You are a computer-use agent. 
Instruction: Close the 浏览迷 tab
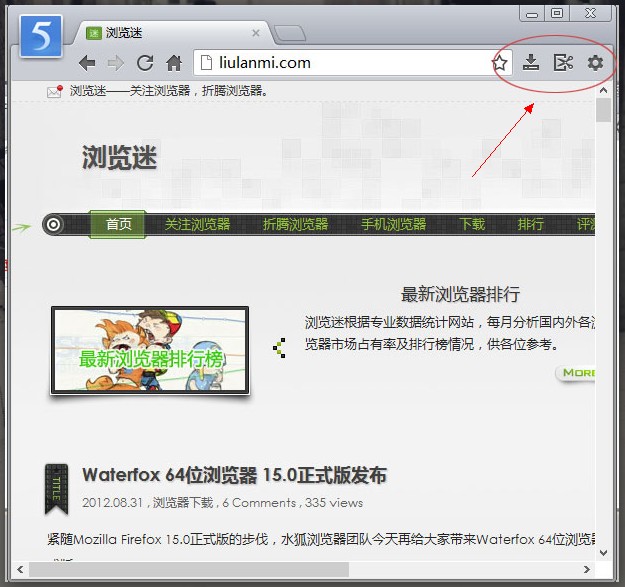pyautogui.click(x=256, y=33)
